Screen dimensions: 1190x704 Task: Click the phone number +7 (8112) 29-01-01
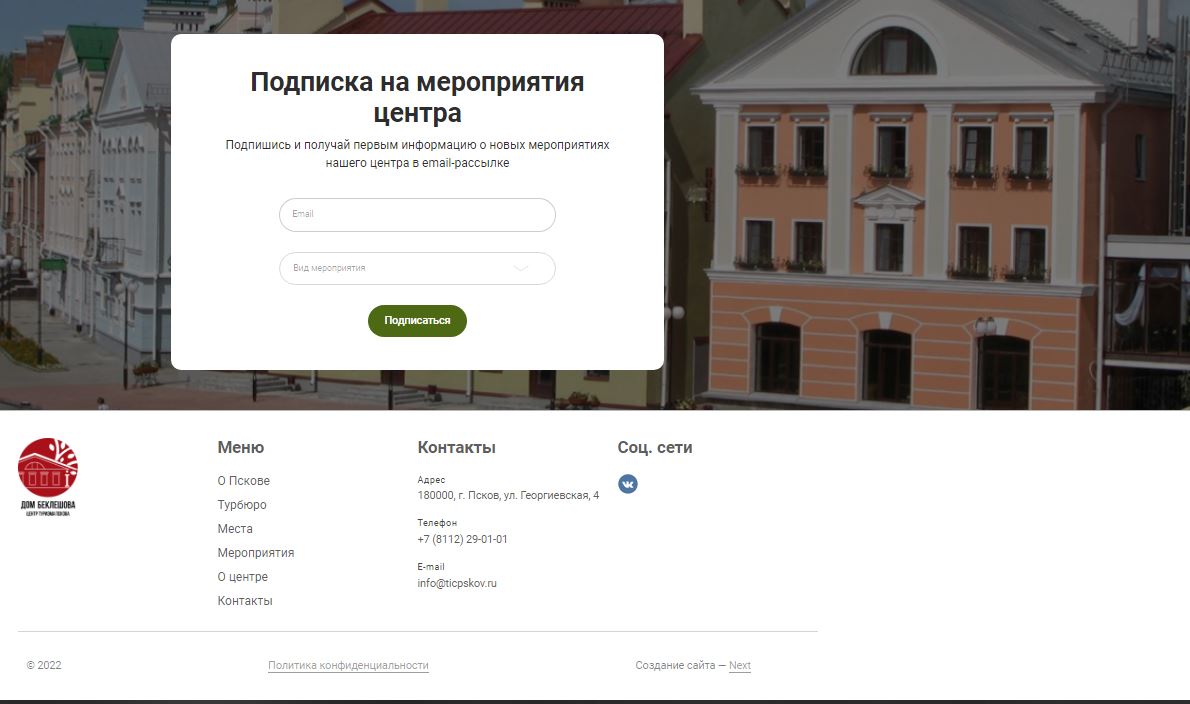pos(462,539)
